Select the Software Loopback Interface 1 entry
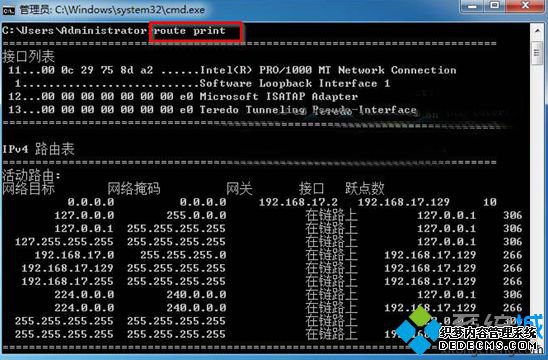The height and width of the screenshot is (360, 548). pos(203,83)
